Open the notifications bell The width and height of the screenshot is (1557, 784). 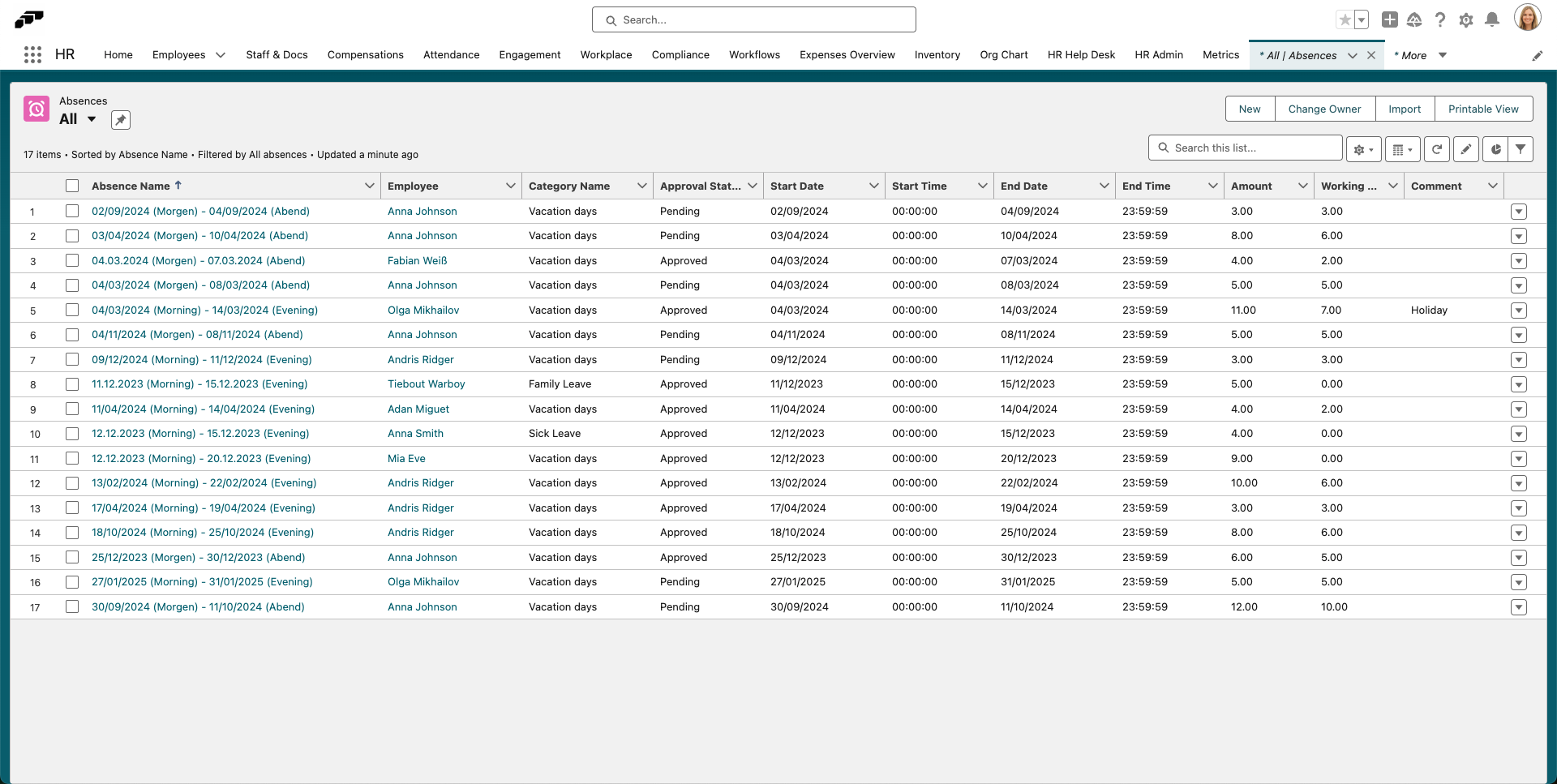(1492, 19)
